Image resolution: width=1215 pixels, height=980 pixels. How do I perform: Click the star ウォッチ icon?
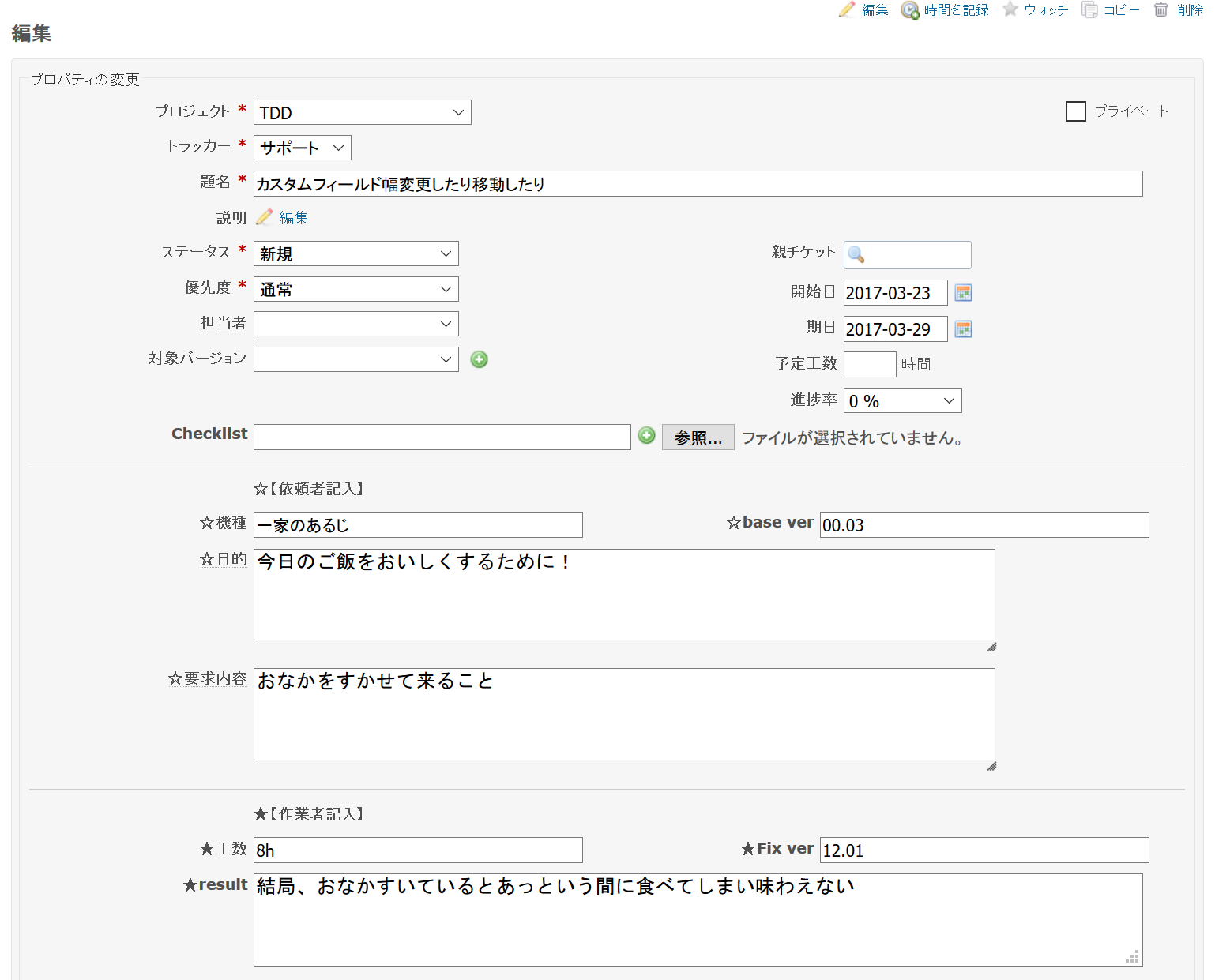click(x=1010, y=10)
